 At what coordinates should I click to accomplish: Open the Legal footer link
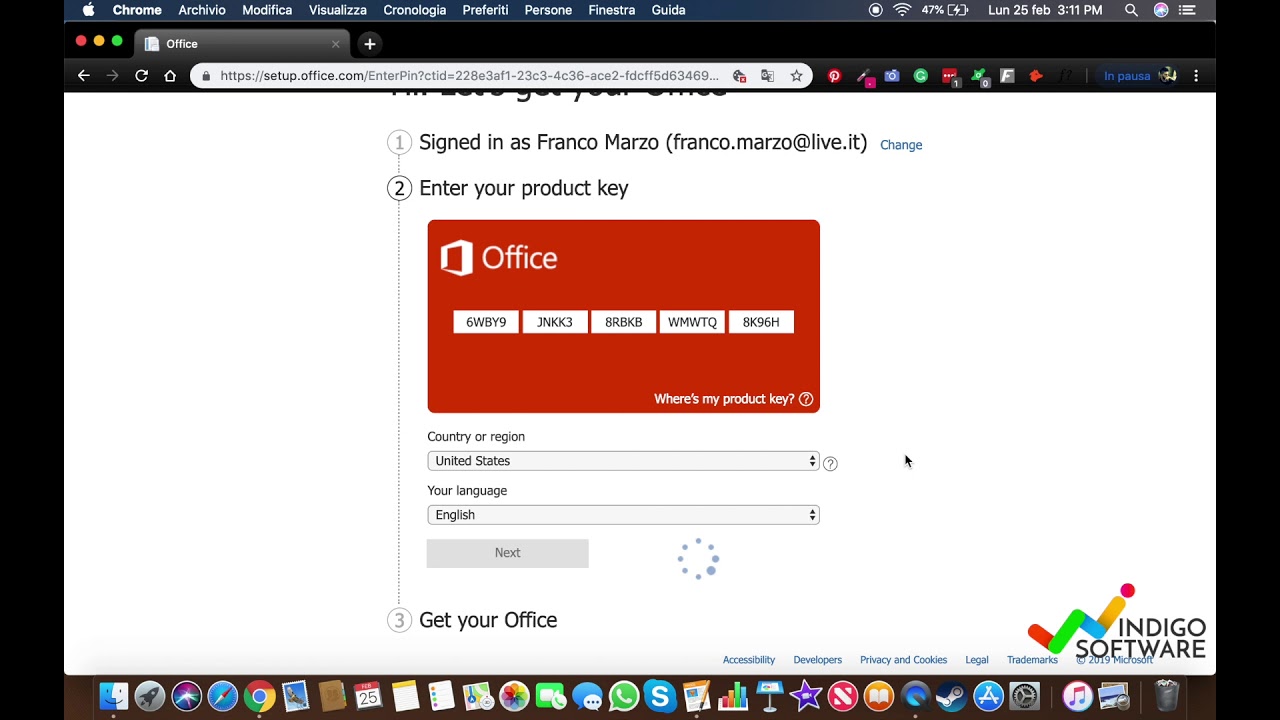[x=977, y=660]
